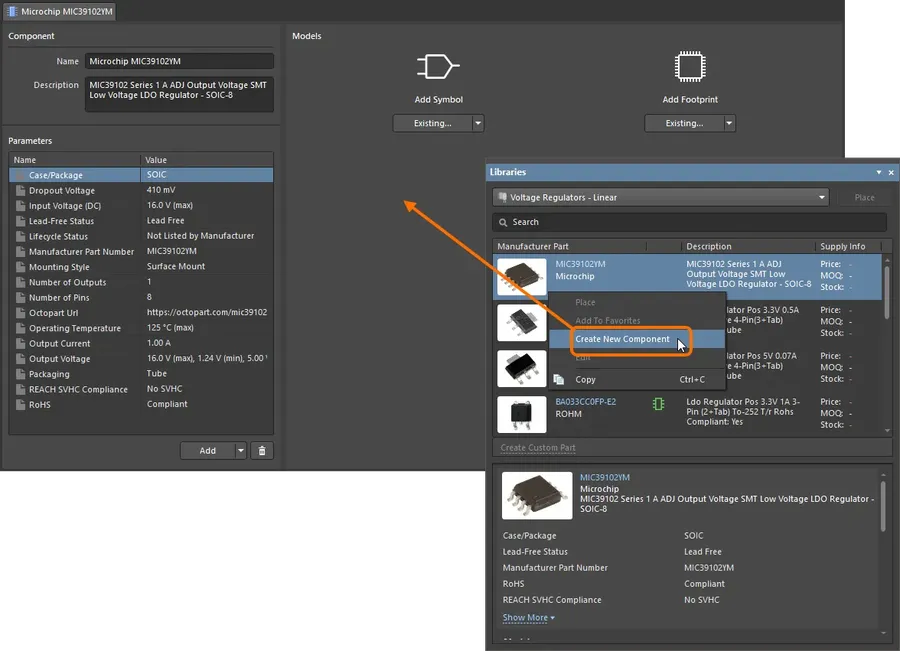Click the component Description text field
900x651 pixels.
[x=179, y=94]
